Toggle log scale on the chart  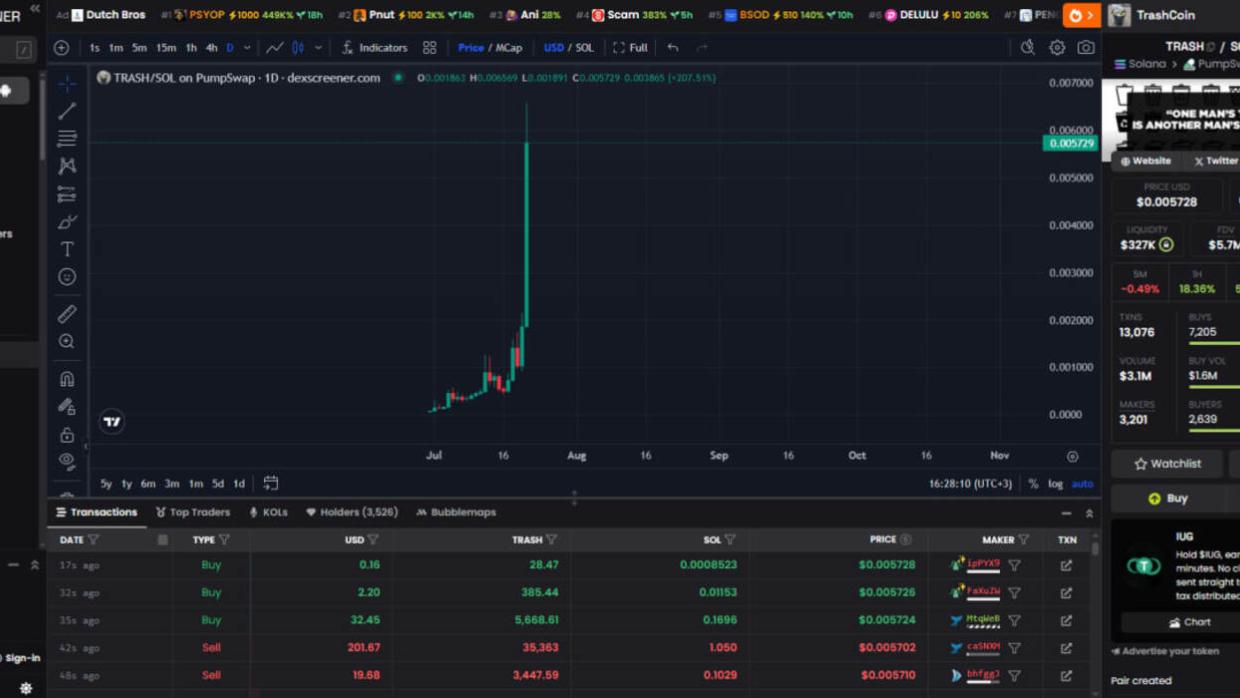click(x=1055, y=484)
